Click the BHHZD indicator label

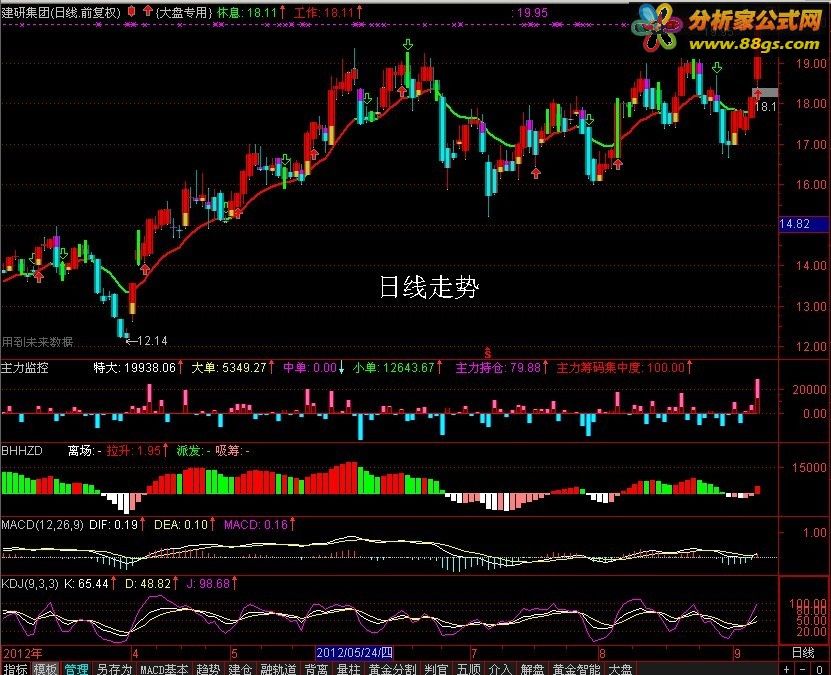22,450
